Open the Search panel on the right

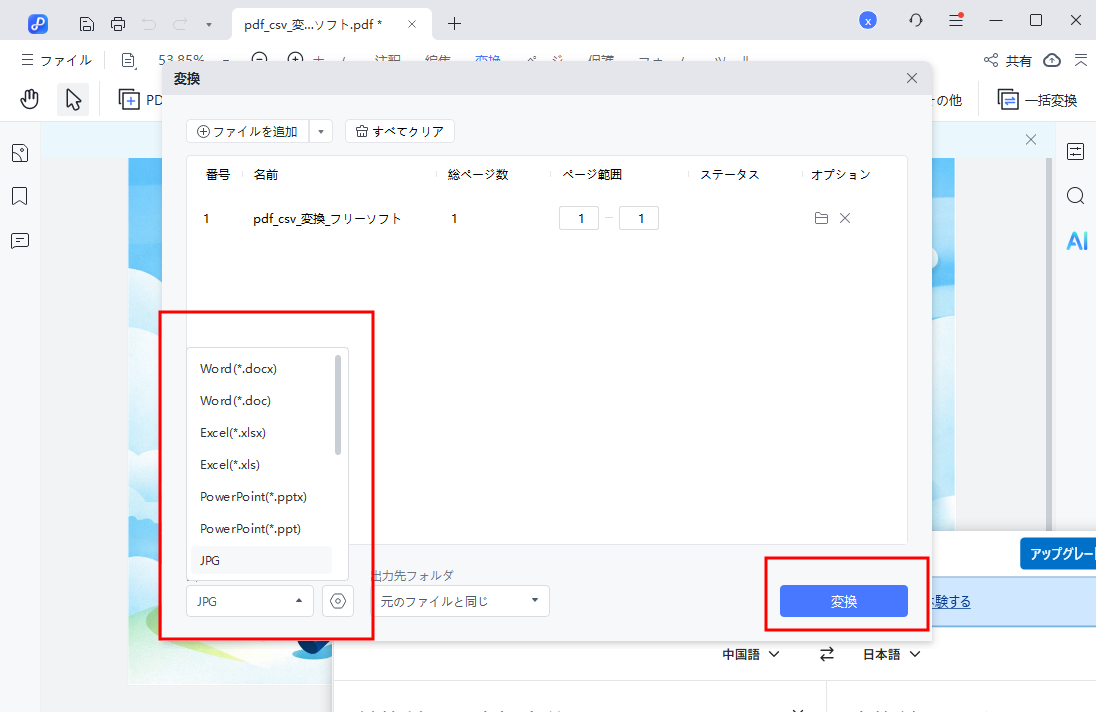point(1075,196)
